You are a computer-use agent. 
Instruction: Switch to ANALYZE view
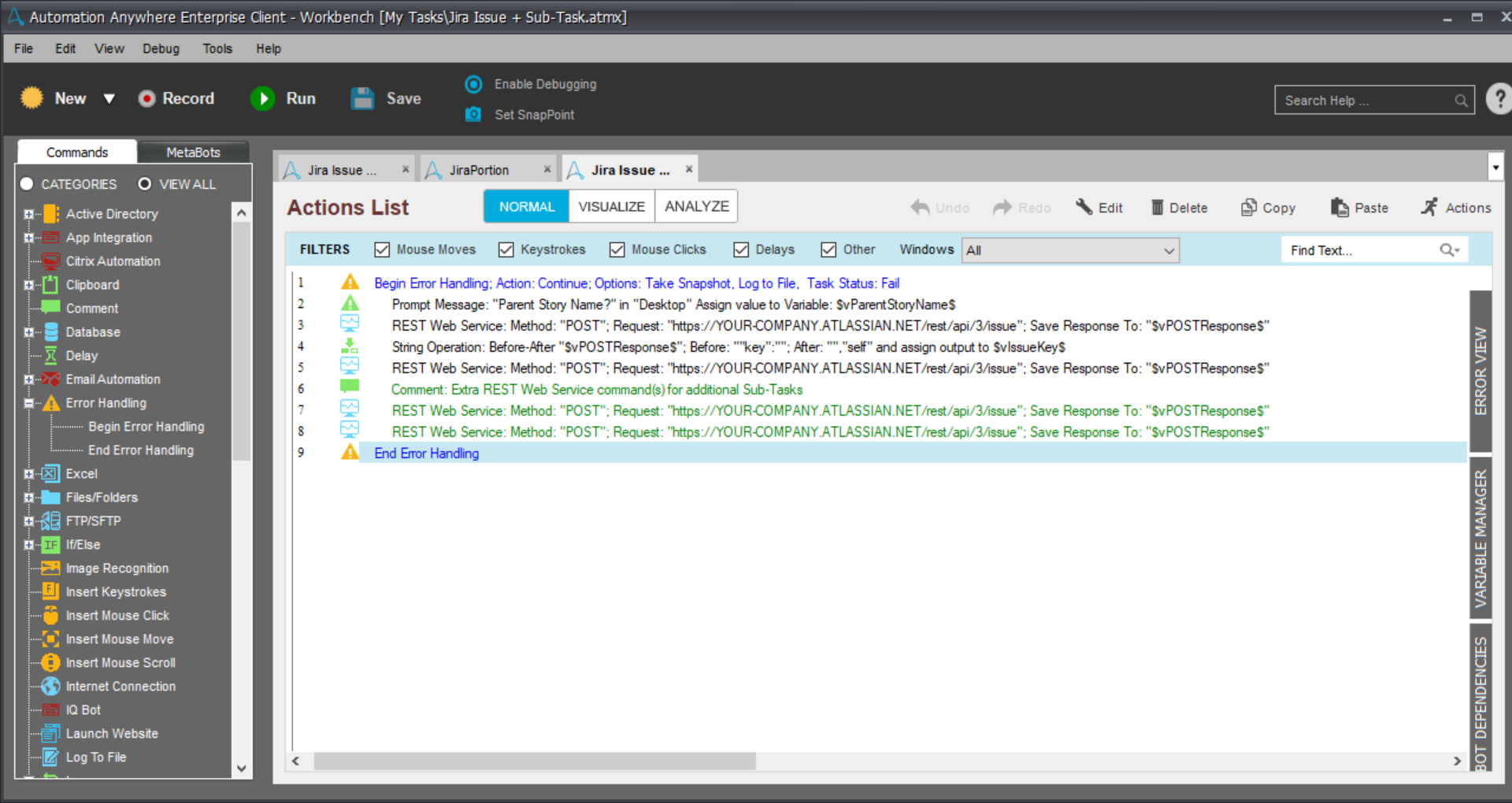point(697,206)
